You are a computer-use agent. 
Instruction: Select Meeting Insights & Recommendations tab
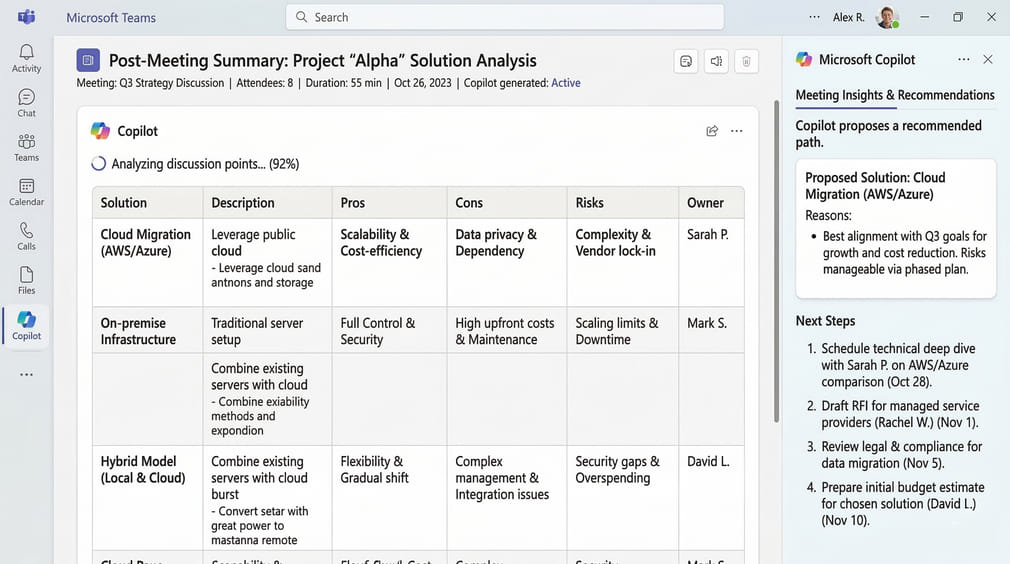(894, 95)
